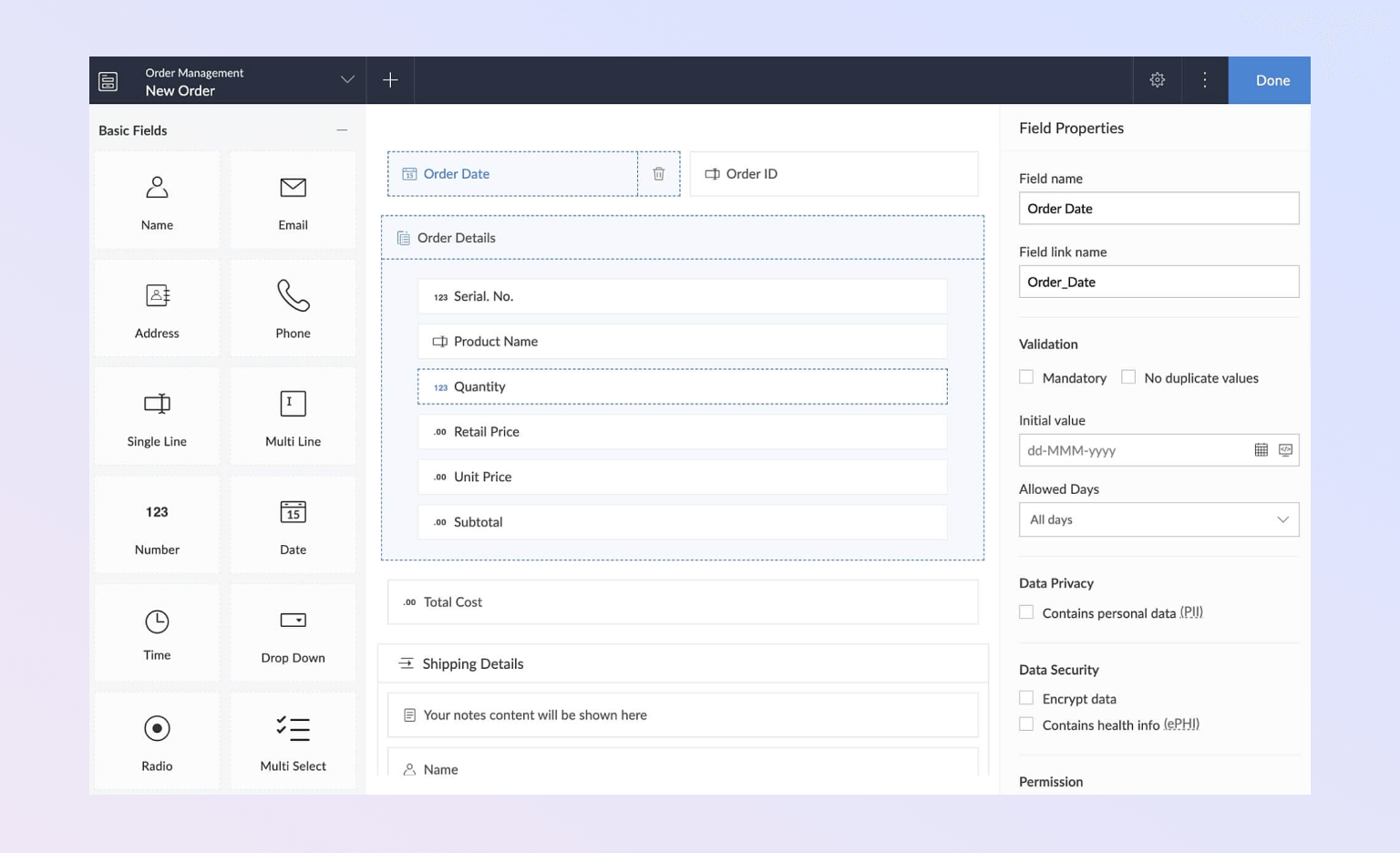Edit the Field link name input
The image size is (1400, 853).
pos(1158,283)
